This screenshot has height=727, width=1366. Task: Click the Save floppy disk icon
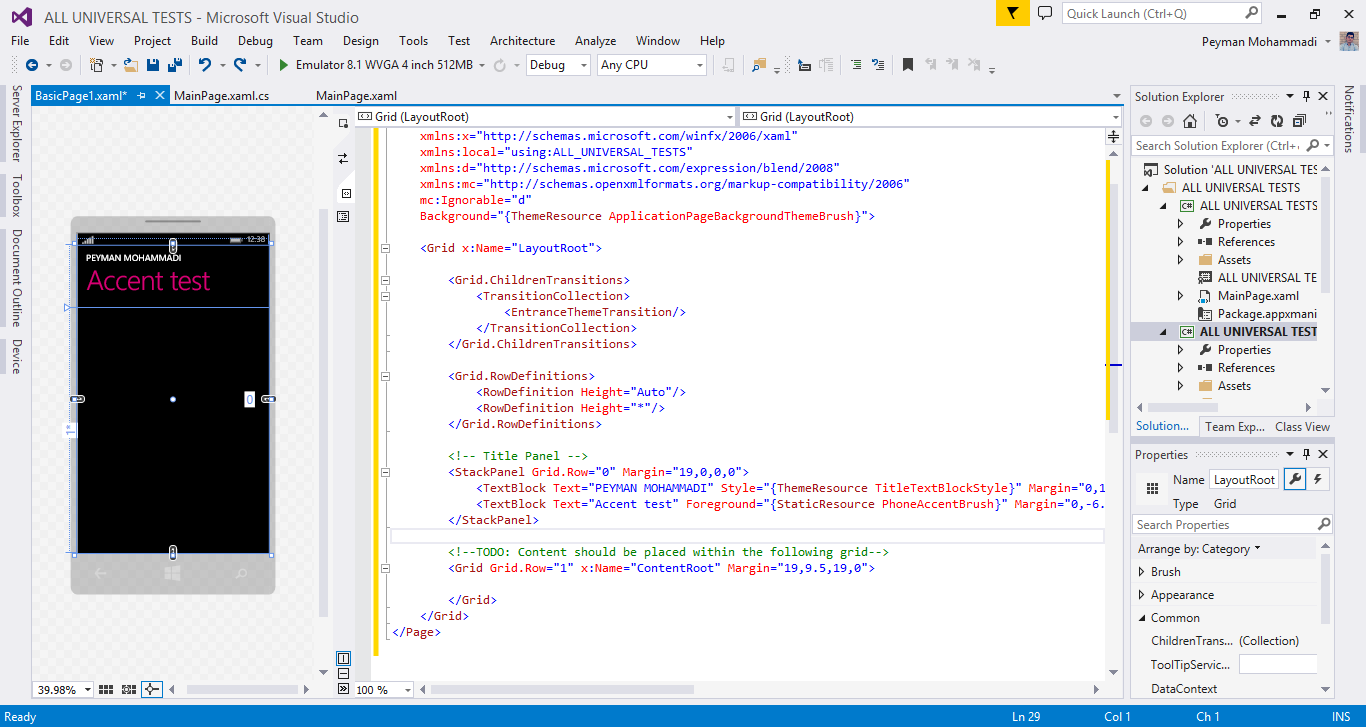tap(154, 65)
